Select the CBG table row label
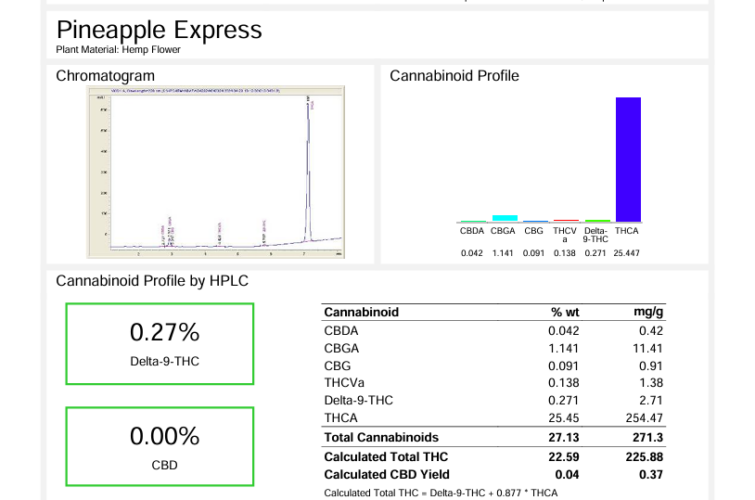Image resolution: width=755 pixels, height=500 pixels. pyautogui.click(x=337, y=366)
